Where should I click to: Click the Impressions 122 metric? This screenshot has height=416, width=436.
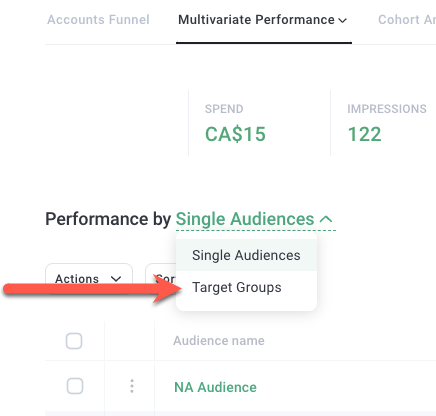tap(364, 134)
